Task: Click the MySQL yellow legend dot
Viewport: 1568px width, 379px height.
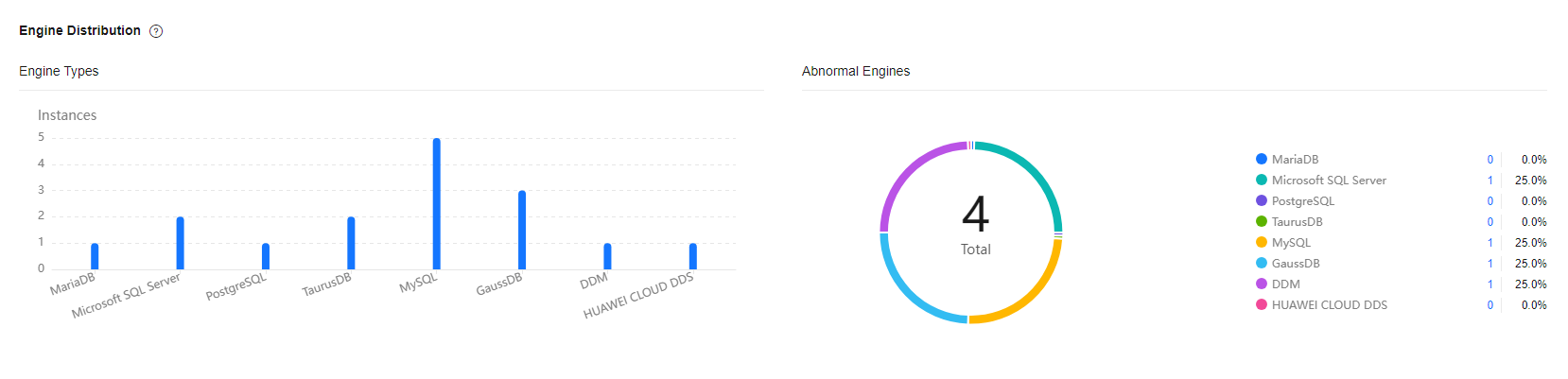Action: 1262,242
